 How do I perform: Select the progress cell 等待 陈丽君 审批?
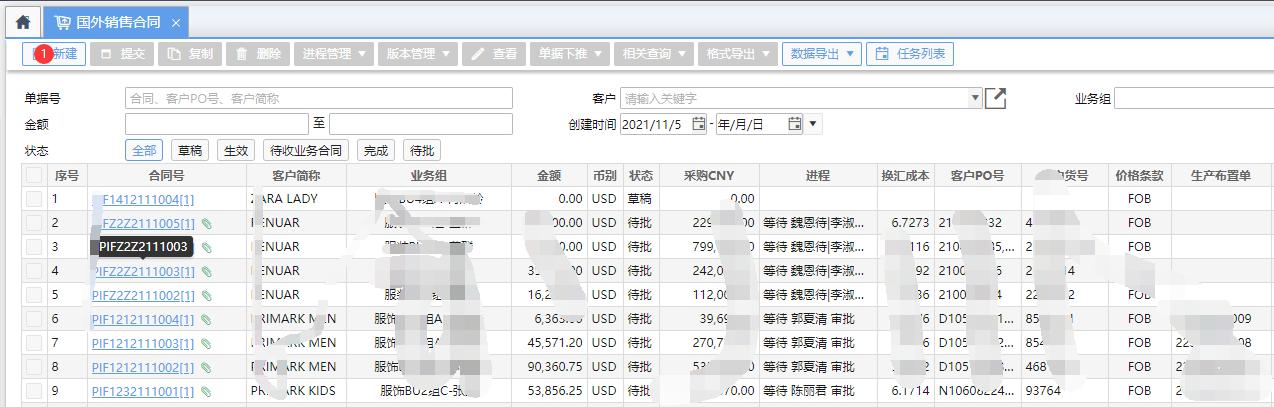click(x=818, y=391)
